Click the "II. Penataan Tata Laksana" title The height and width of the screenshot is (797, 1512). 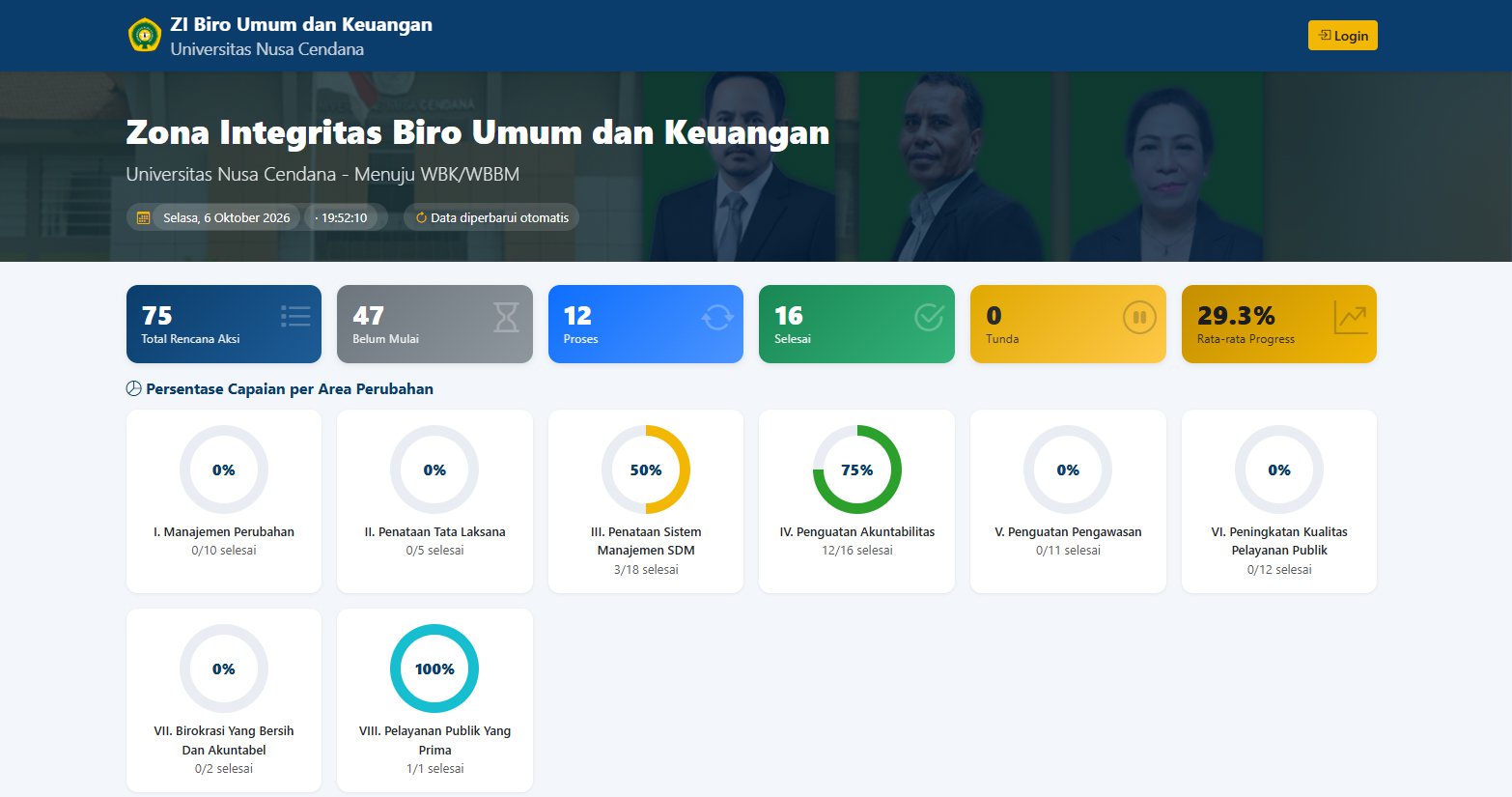(434, 532)
